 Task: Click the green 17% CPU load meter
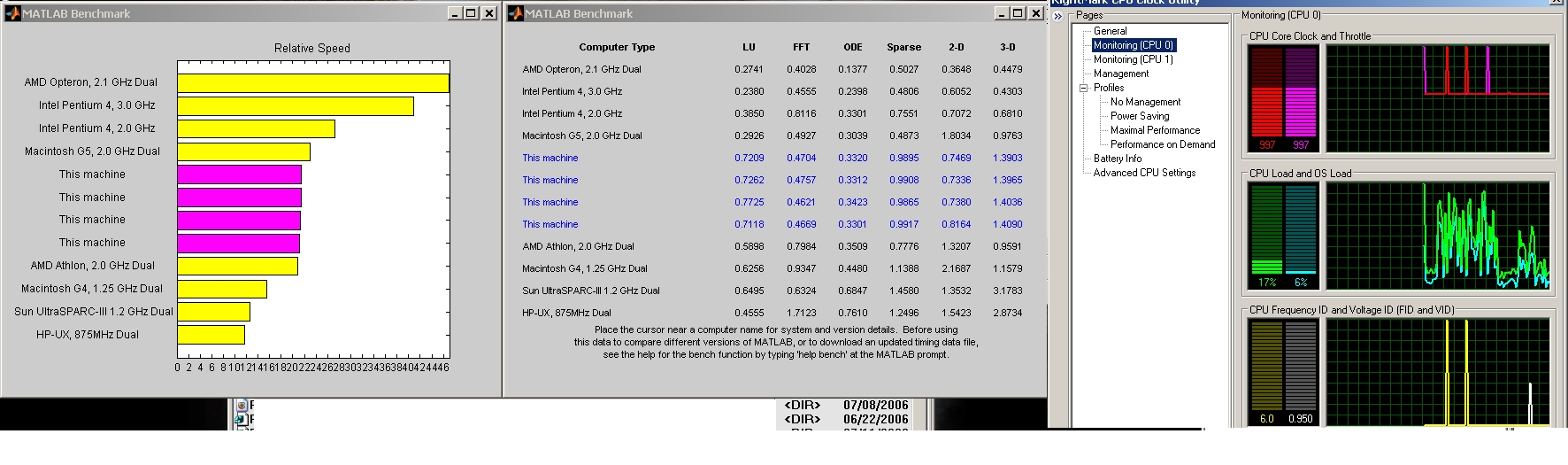1266,236
